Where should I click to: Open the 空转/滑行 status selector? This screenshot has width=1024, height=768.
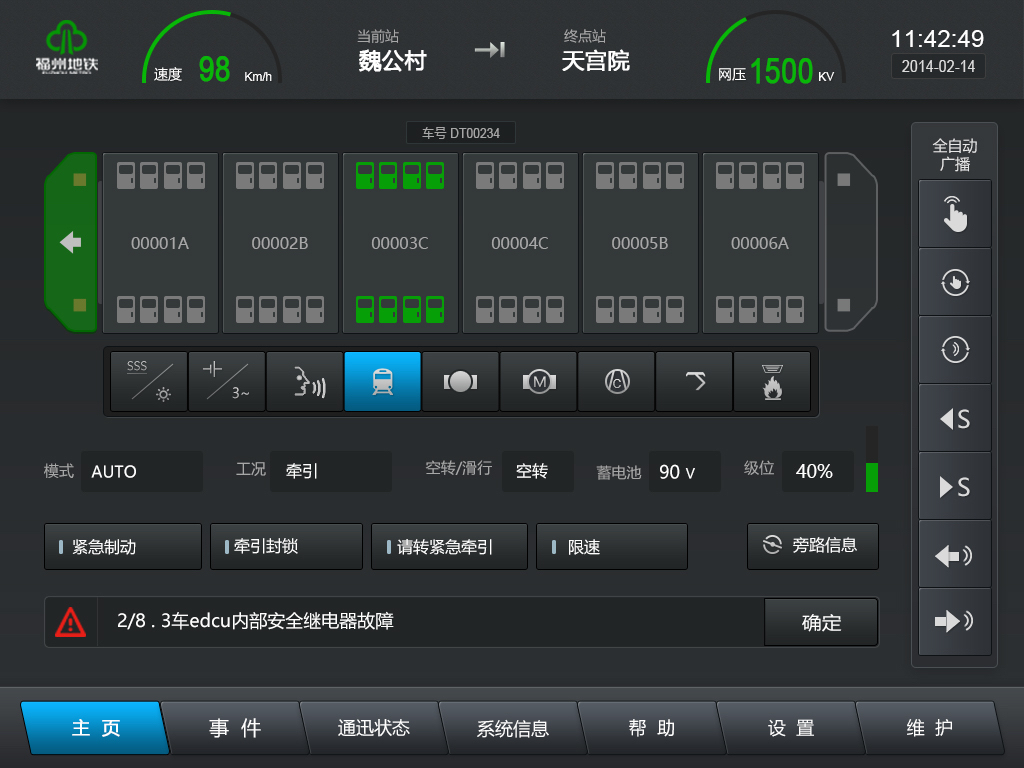pos(537,471)
